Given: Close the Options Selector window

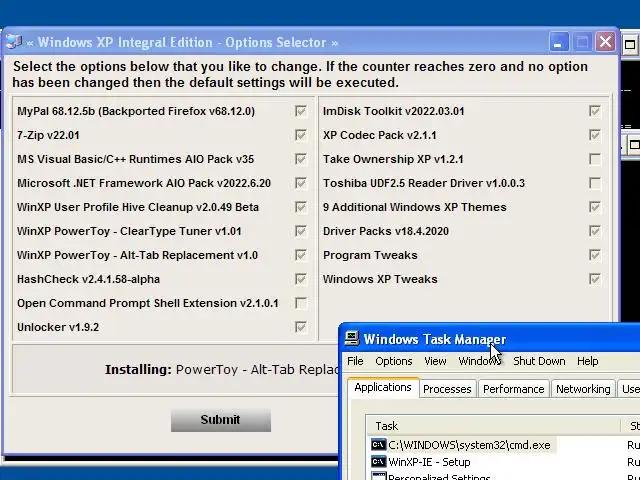Looking at the screenshot, I should coord(605,42).
